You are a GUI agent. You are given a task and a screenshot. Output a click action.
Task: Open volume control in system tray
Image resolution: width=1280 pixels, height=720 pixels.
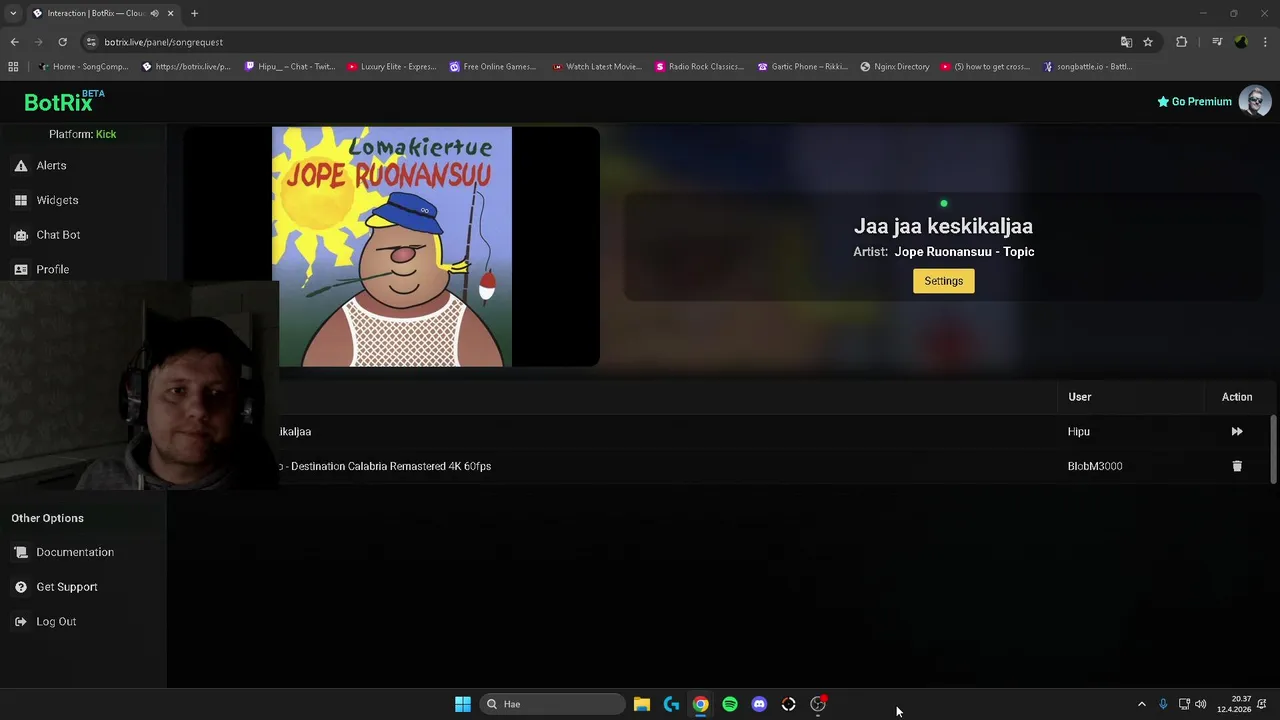[x=1200, y=704]
